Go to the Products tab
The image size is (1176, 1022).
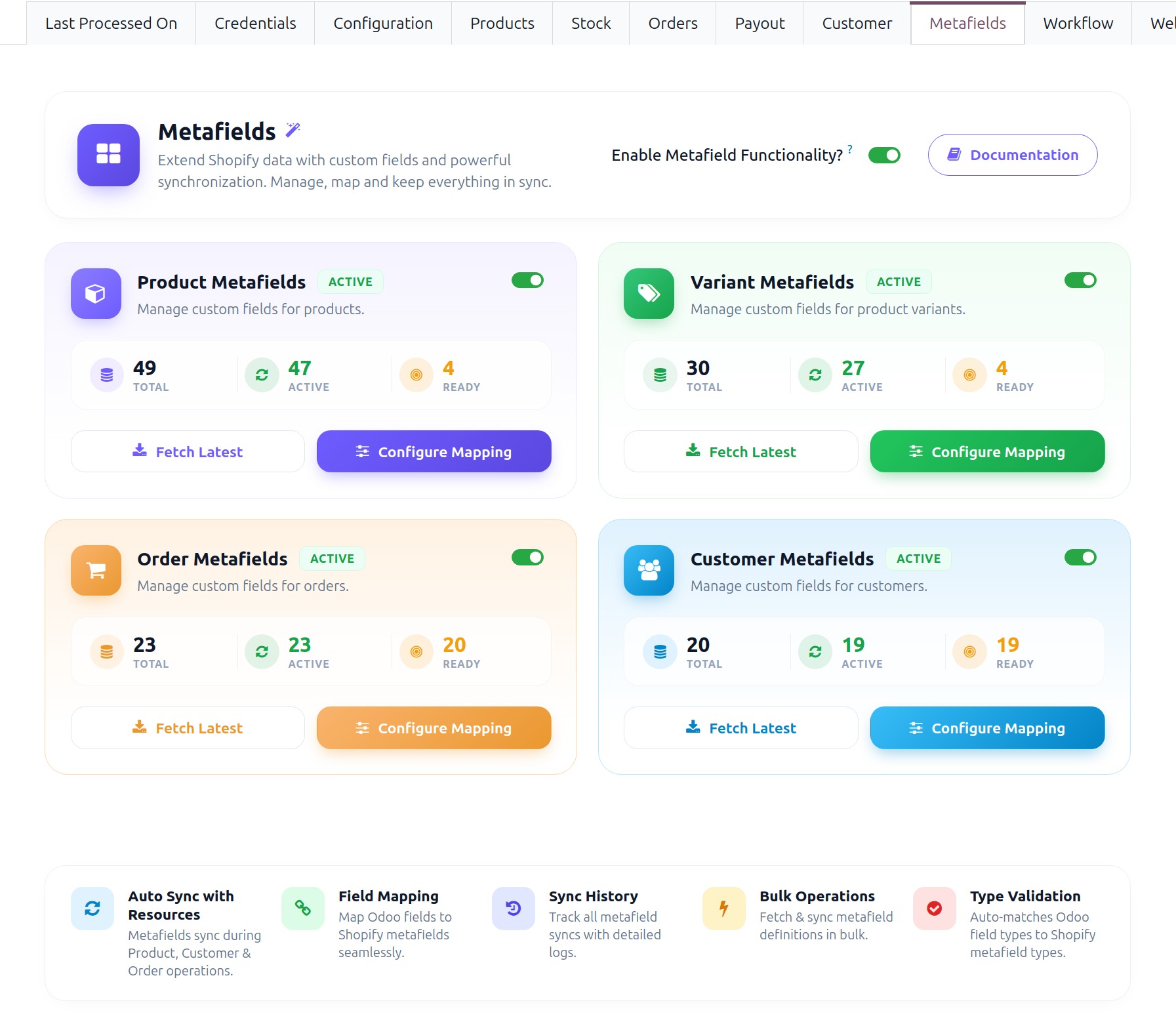point(502,23)
